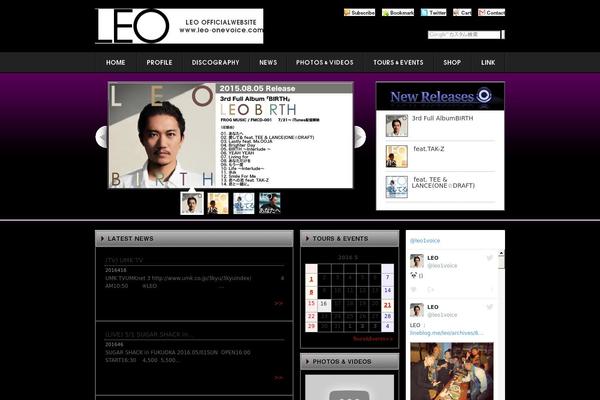This screenshot has width=600, height=400.
Task: Open the Cart link
Action: pos(462,13)
